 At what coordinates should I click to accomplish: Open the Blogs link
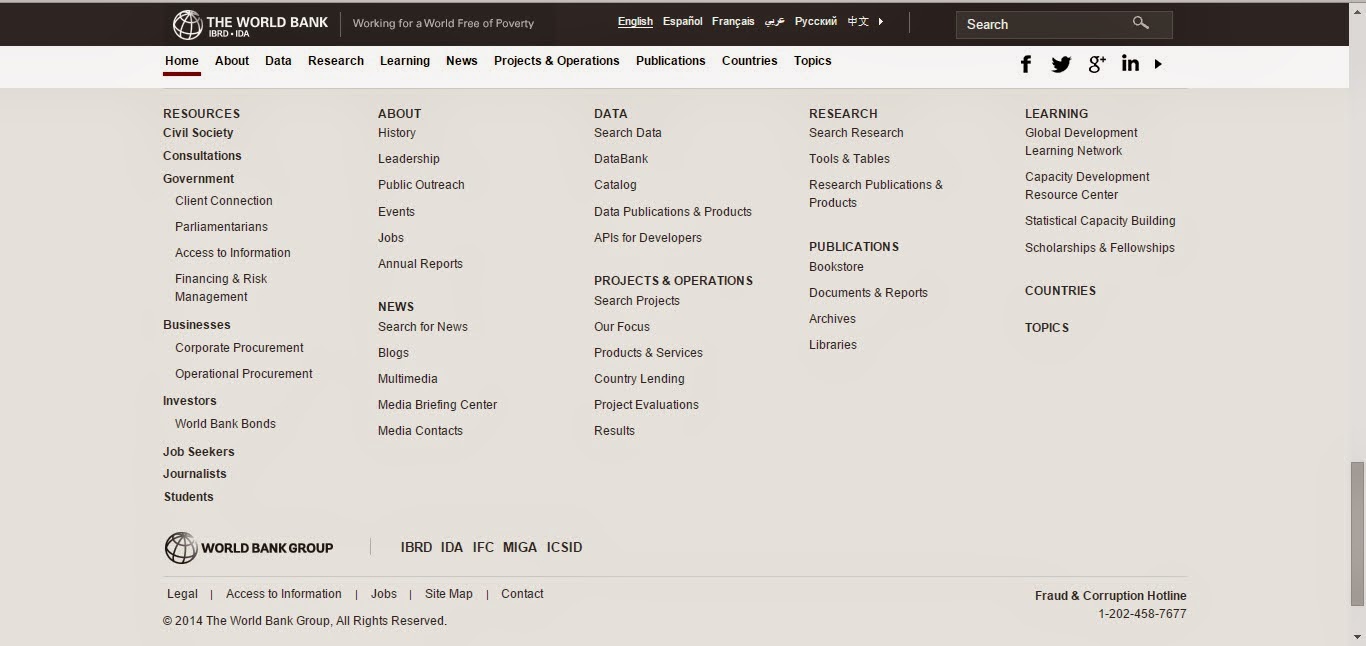click(x=393, y=353)
